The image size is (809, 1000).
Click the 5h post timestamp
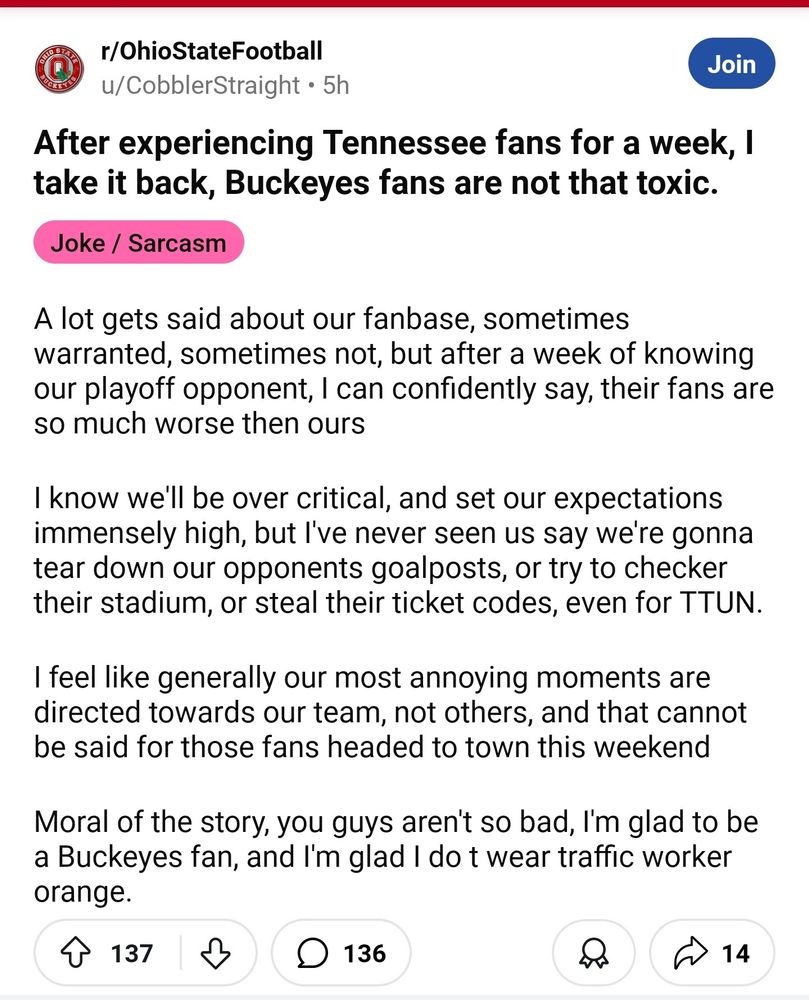coord(336,85)
